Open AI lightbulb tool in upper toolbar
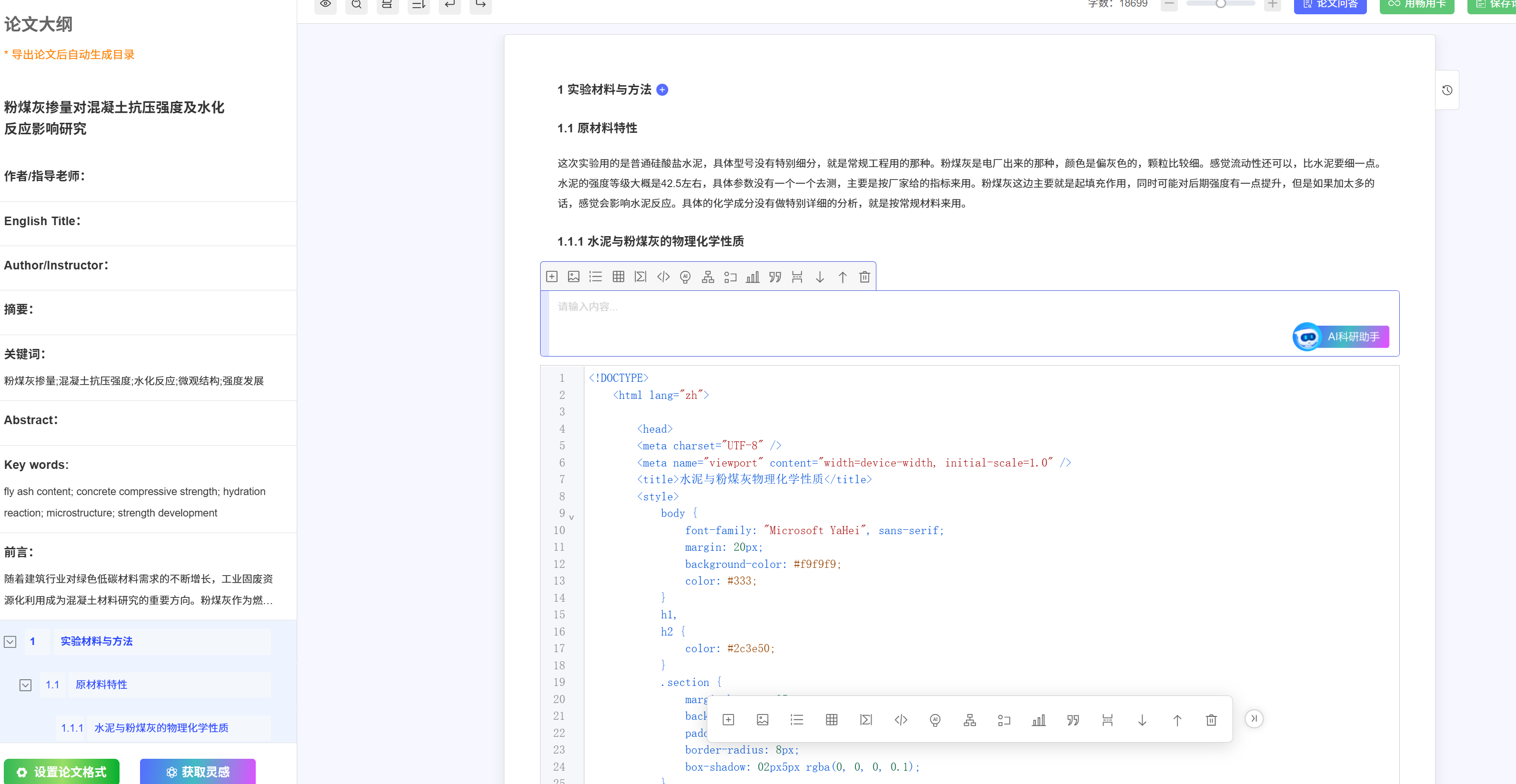 pos(685,277)
